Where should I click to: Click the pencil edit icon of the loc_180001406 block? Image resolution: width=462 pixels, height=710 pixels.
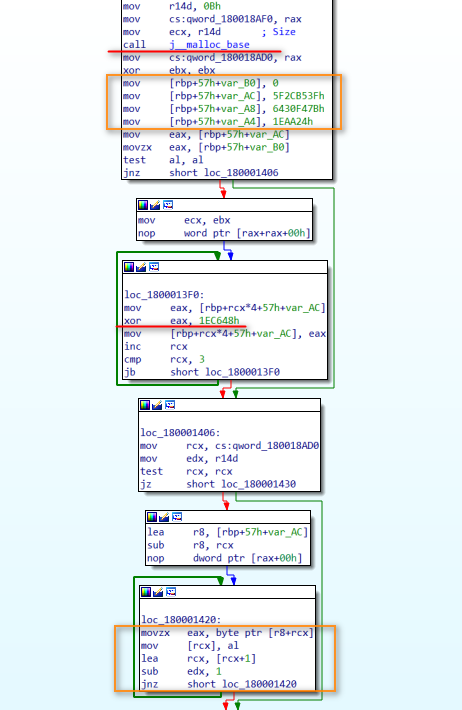click(157, 405)
